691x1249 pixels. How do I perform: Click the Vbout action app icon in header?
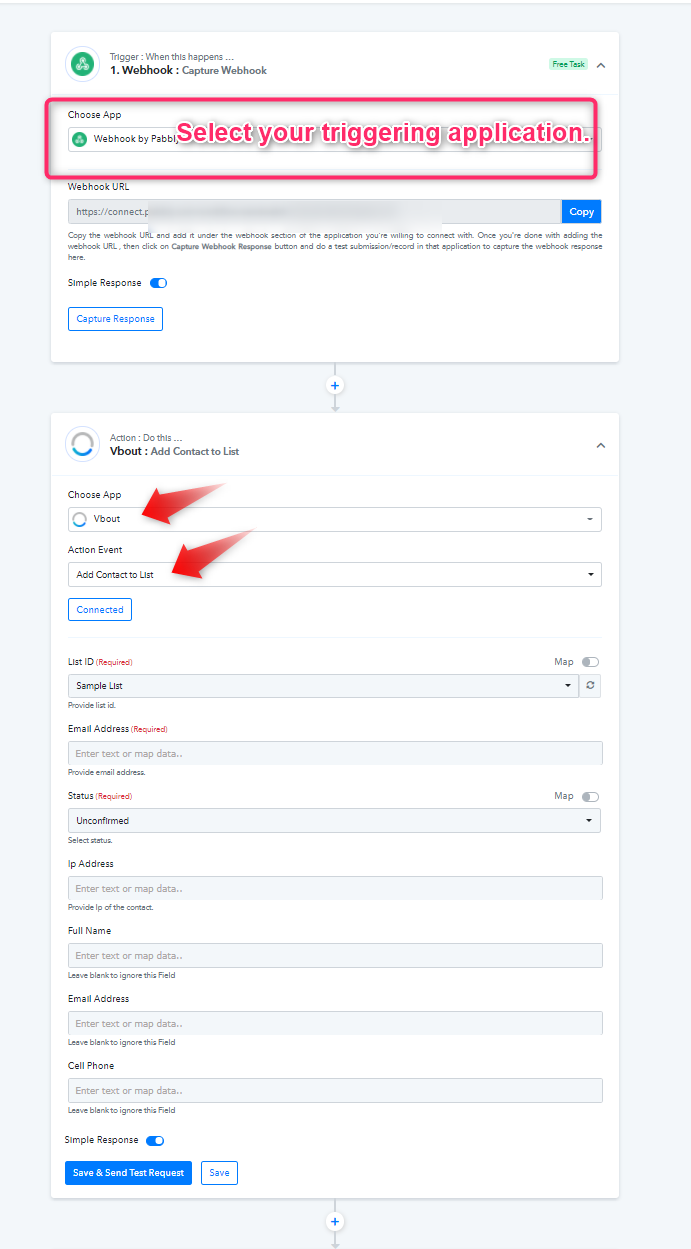(82, 444)
